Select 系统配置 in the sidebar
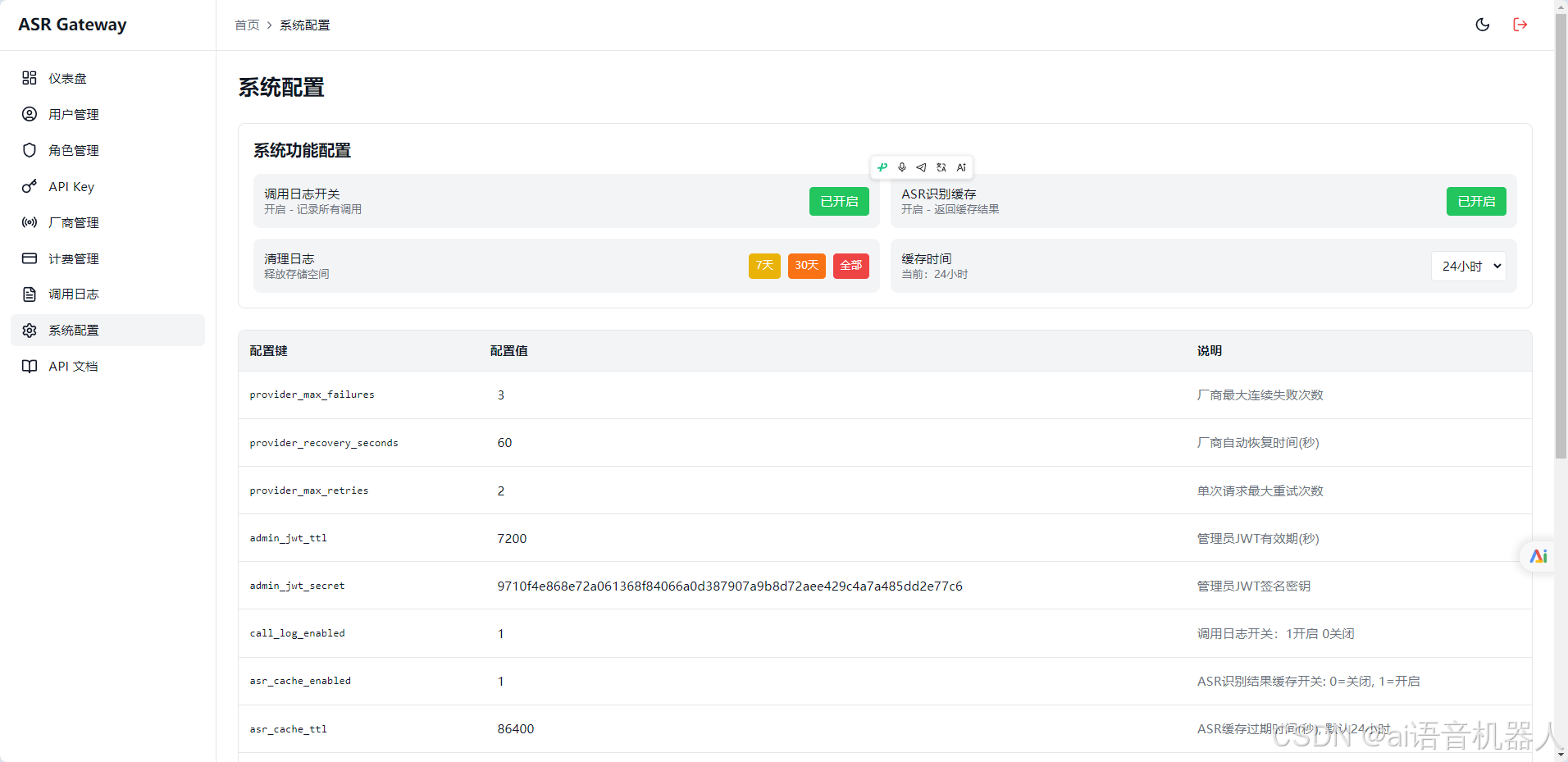This screenshot has height=762, width=1568. (x=107, y=330)
